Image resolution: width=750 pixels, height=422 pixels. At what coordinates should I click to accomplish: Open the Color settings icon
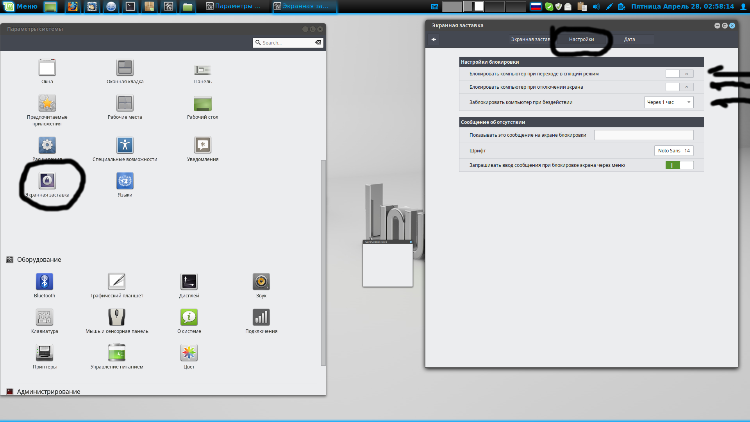189,353
